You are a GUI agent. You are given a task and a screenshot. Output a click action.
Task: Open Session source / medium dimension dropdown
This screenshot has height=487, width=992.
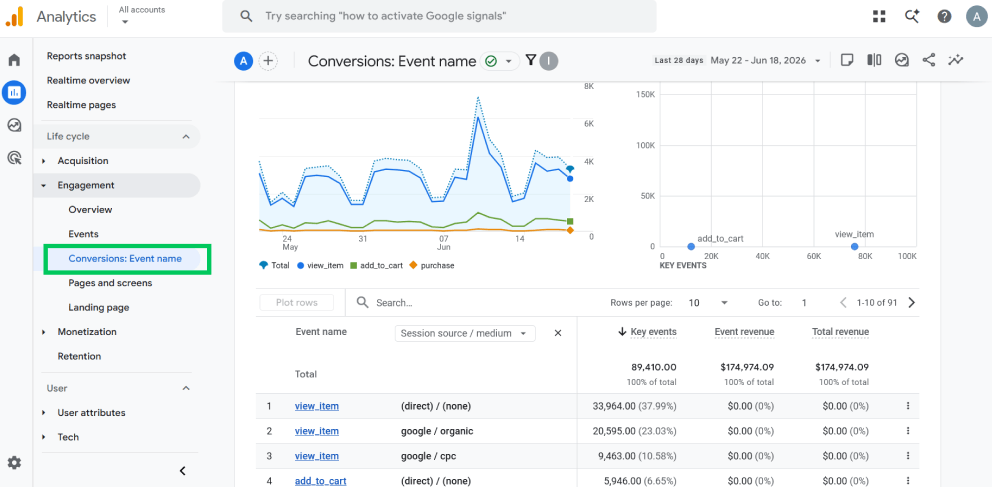pyautogui.click(x=464, y=333)
